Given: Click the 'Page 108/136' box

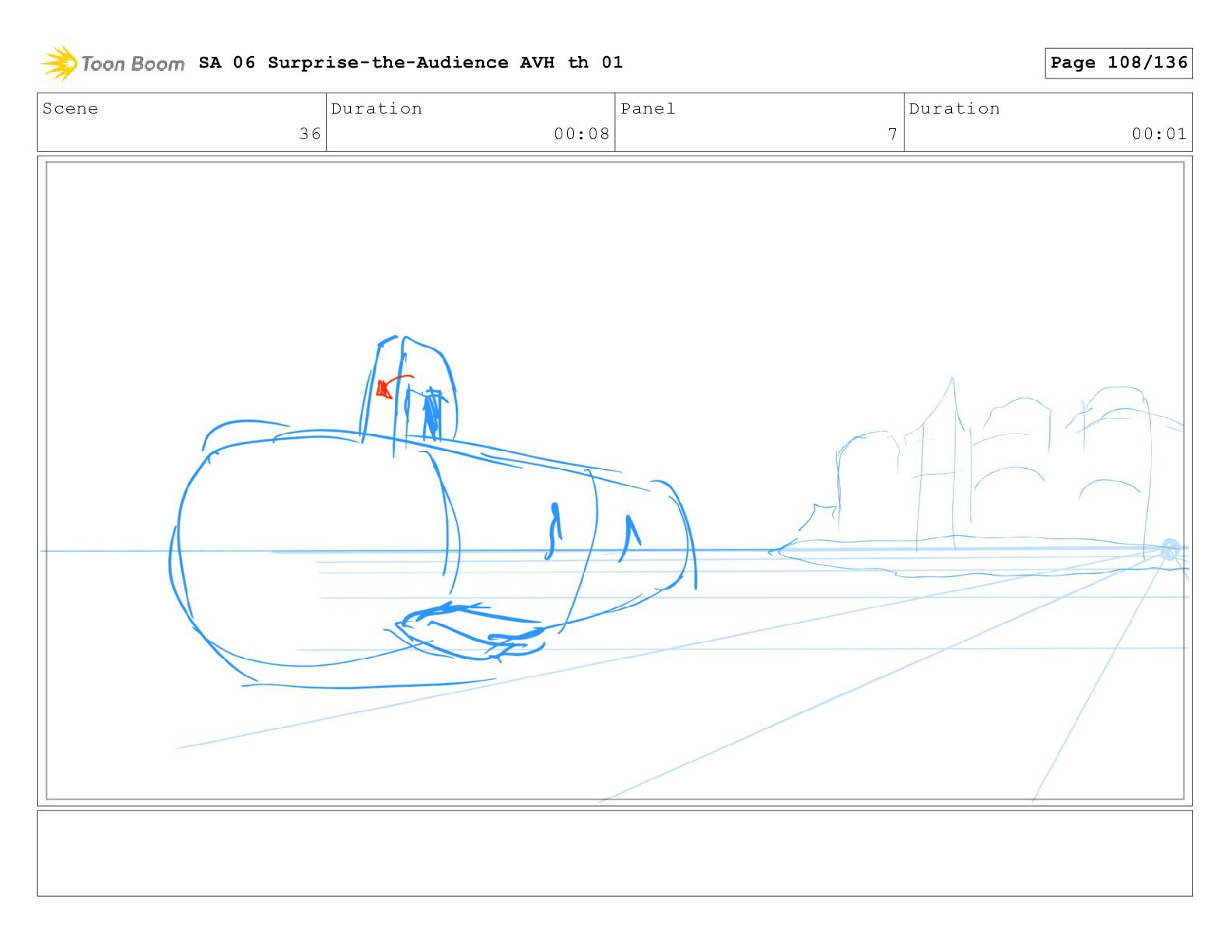Looking at the screenshot, I should (1118, 63).
